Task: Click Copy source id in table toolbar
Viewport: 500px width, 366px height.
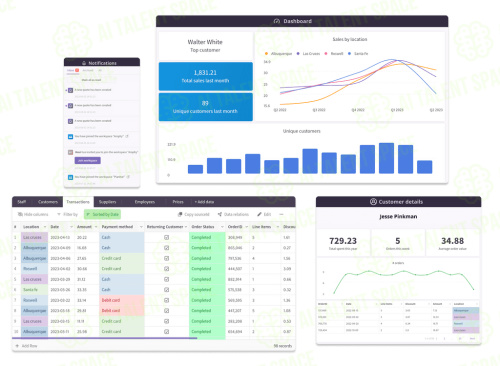Action: pos(194,214)
